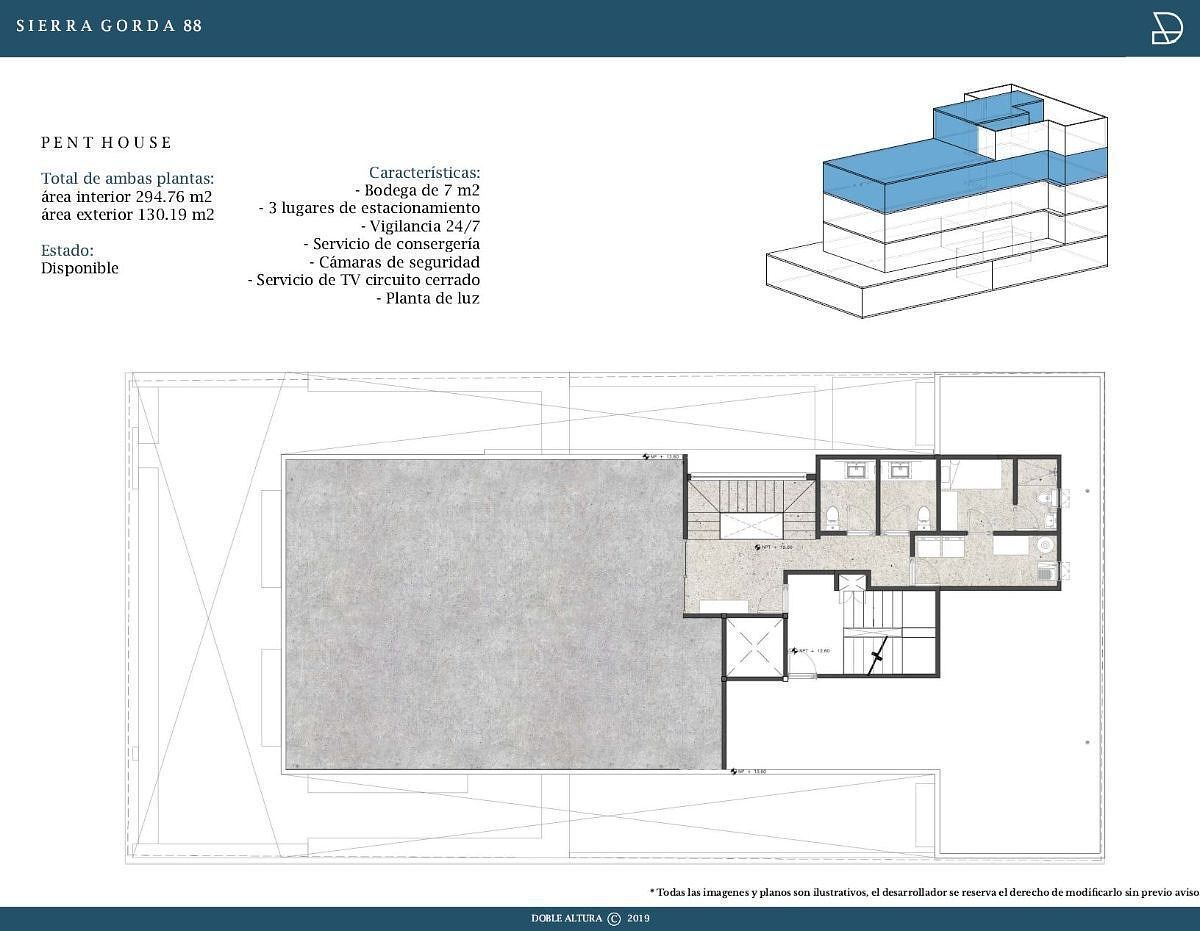This screenshot has width=1200, height=931.
Task: Click the washing machine in the service area
Action: click(1048, 571)
